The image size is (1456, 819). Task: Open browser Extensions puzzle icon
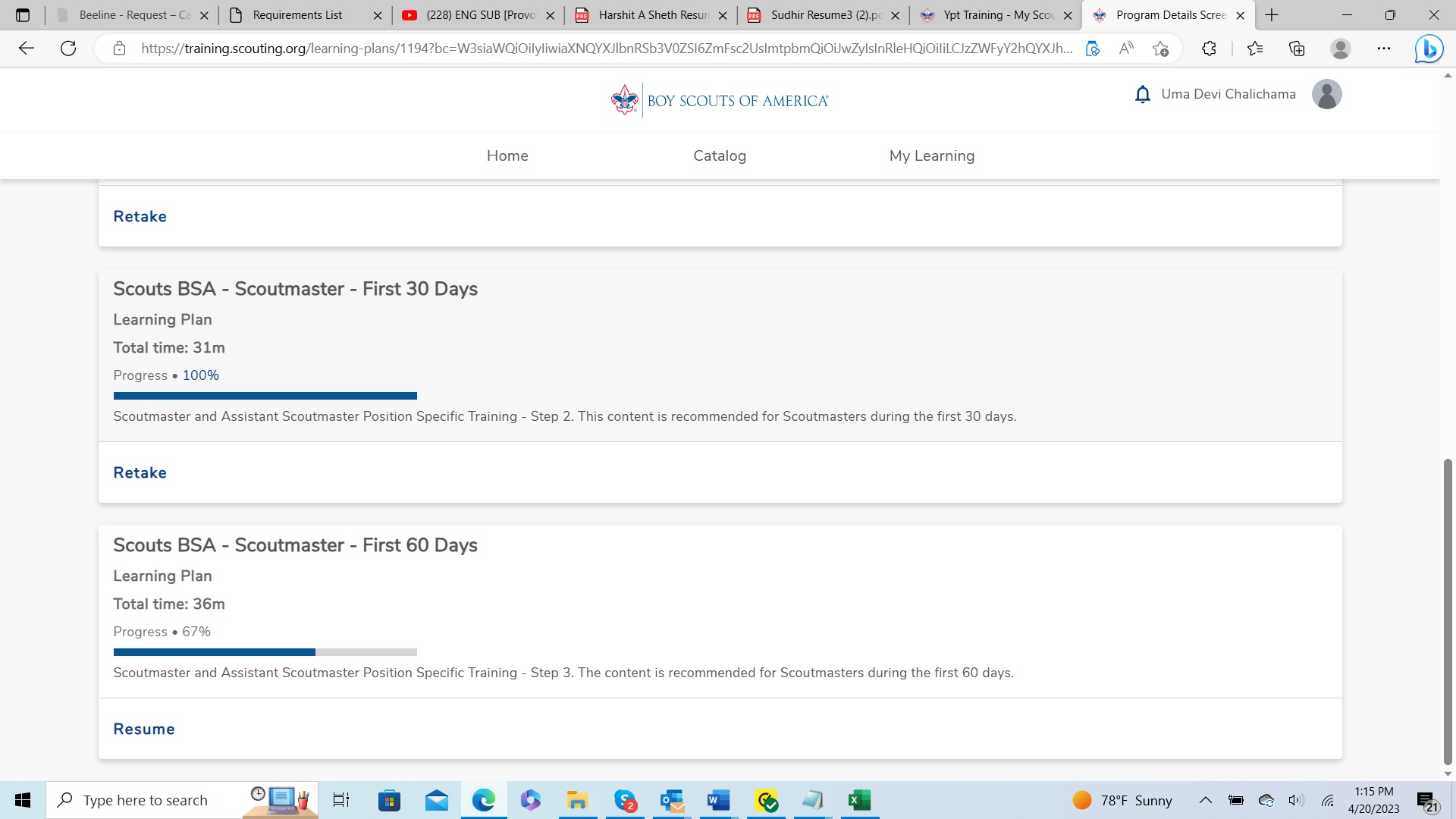(1209, 49)
